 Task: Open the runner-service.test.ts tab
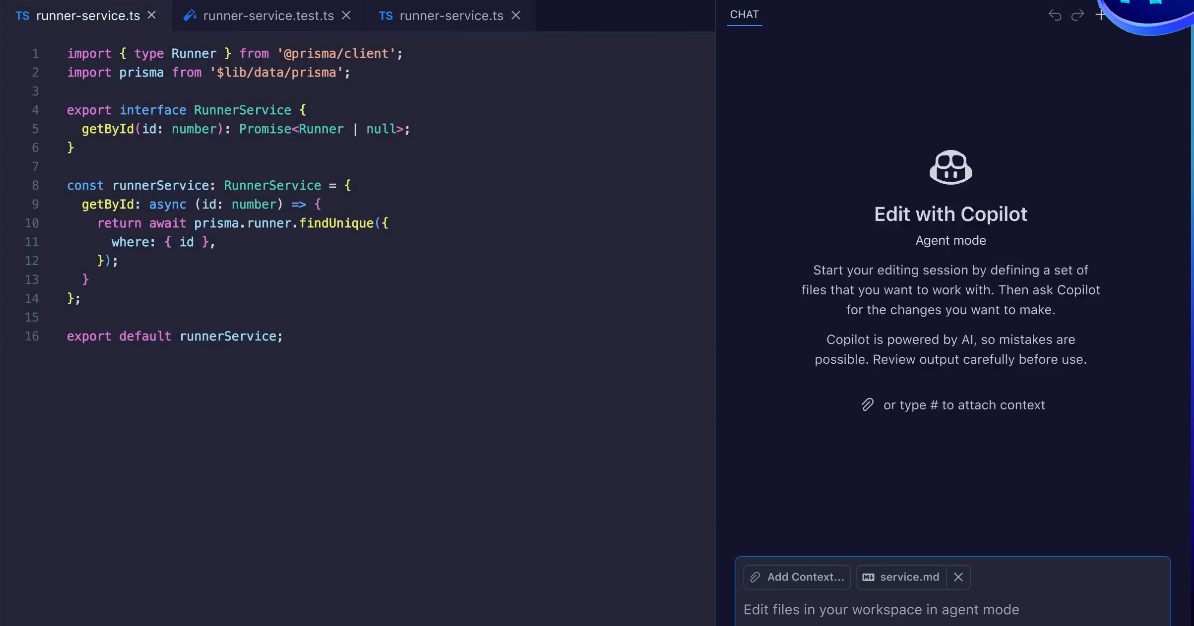click(x=268, y=15)
